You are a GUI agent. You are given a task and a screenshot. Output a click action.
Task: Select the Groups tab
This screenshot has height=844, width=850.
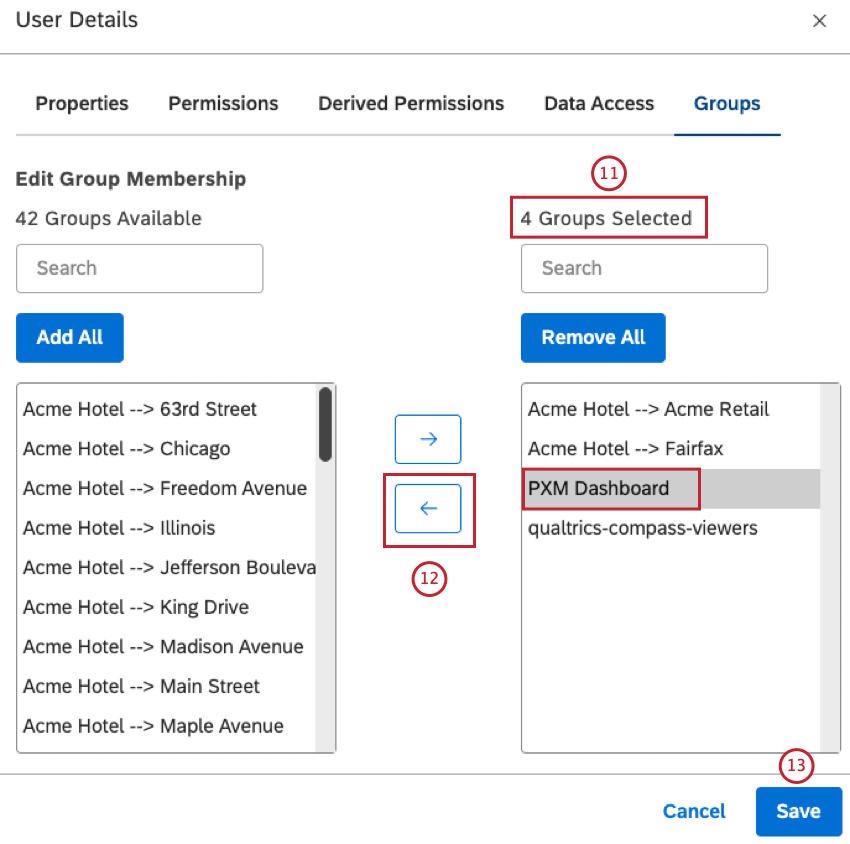pyautogui.click(x=727, y=103)
